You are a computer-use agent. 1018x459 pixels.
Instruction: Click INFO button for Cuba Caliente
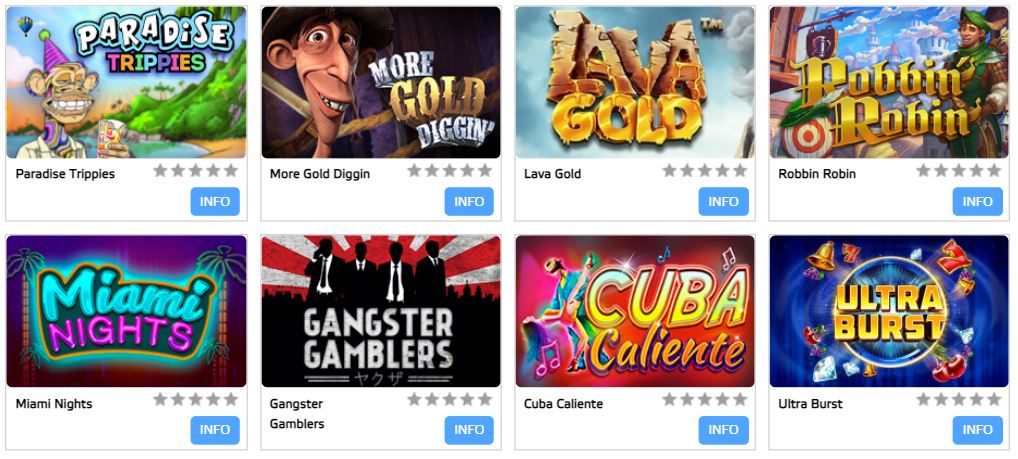[x=723, y=430]
